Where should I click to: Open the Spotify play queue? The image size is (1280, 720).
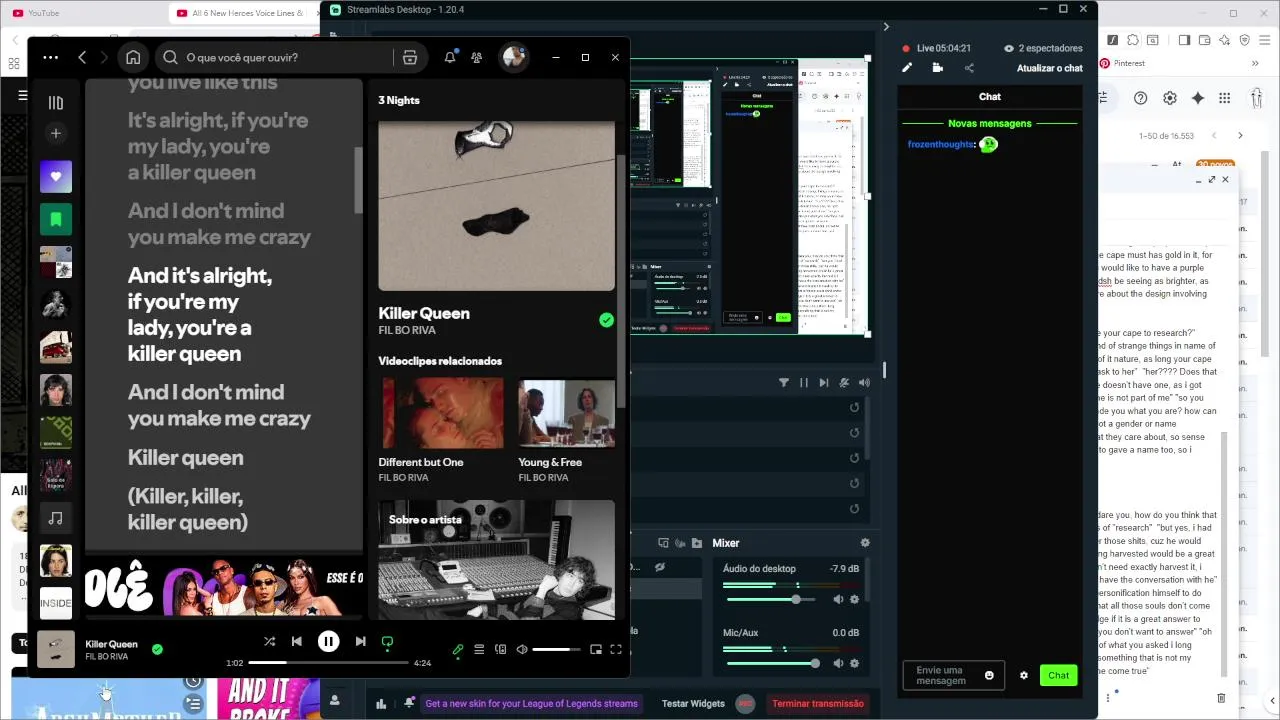tap(479, 649)
